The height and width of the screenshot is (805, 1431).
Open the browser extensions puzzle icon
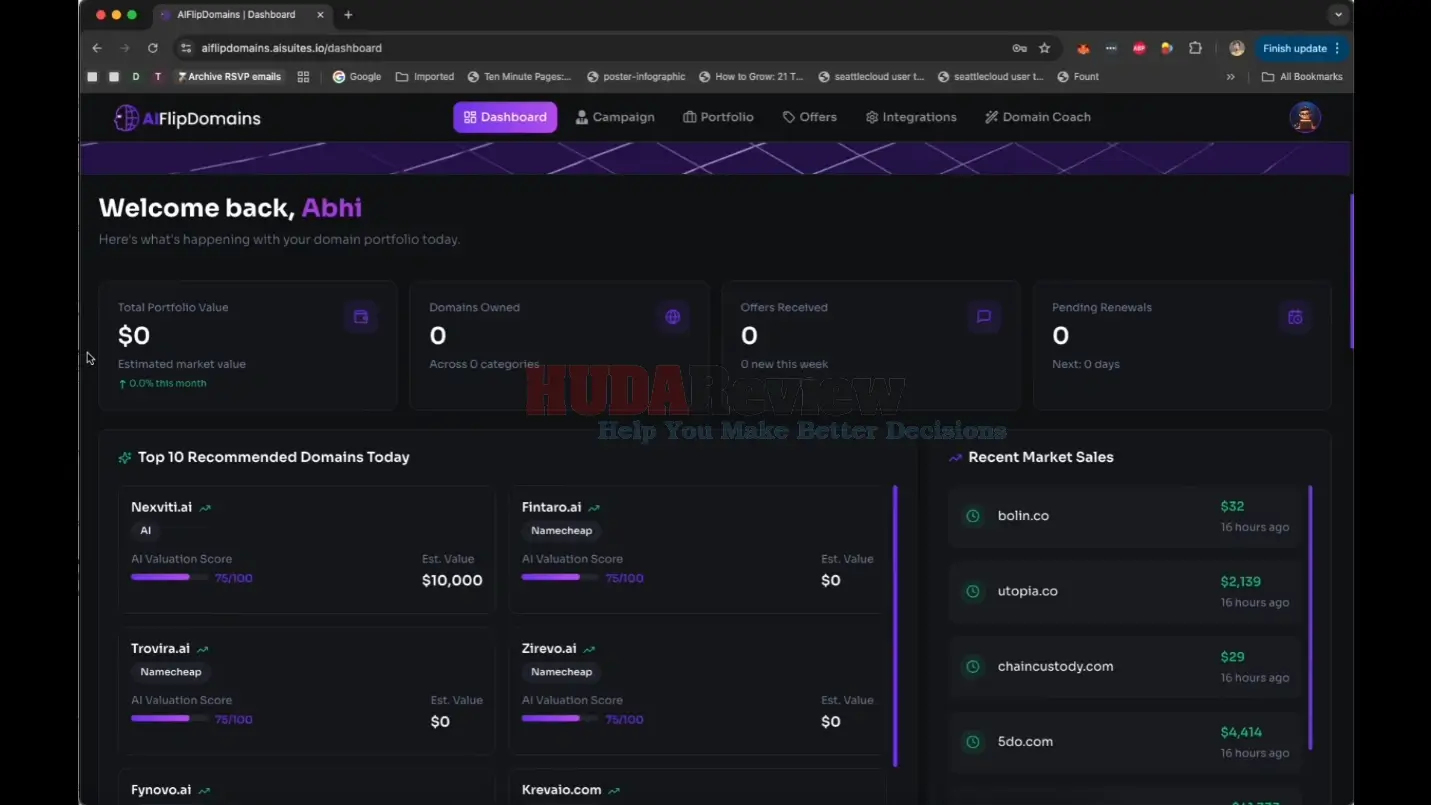coord(1195,48)
